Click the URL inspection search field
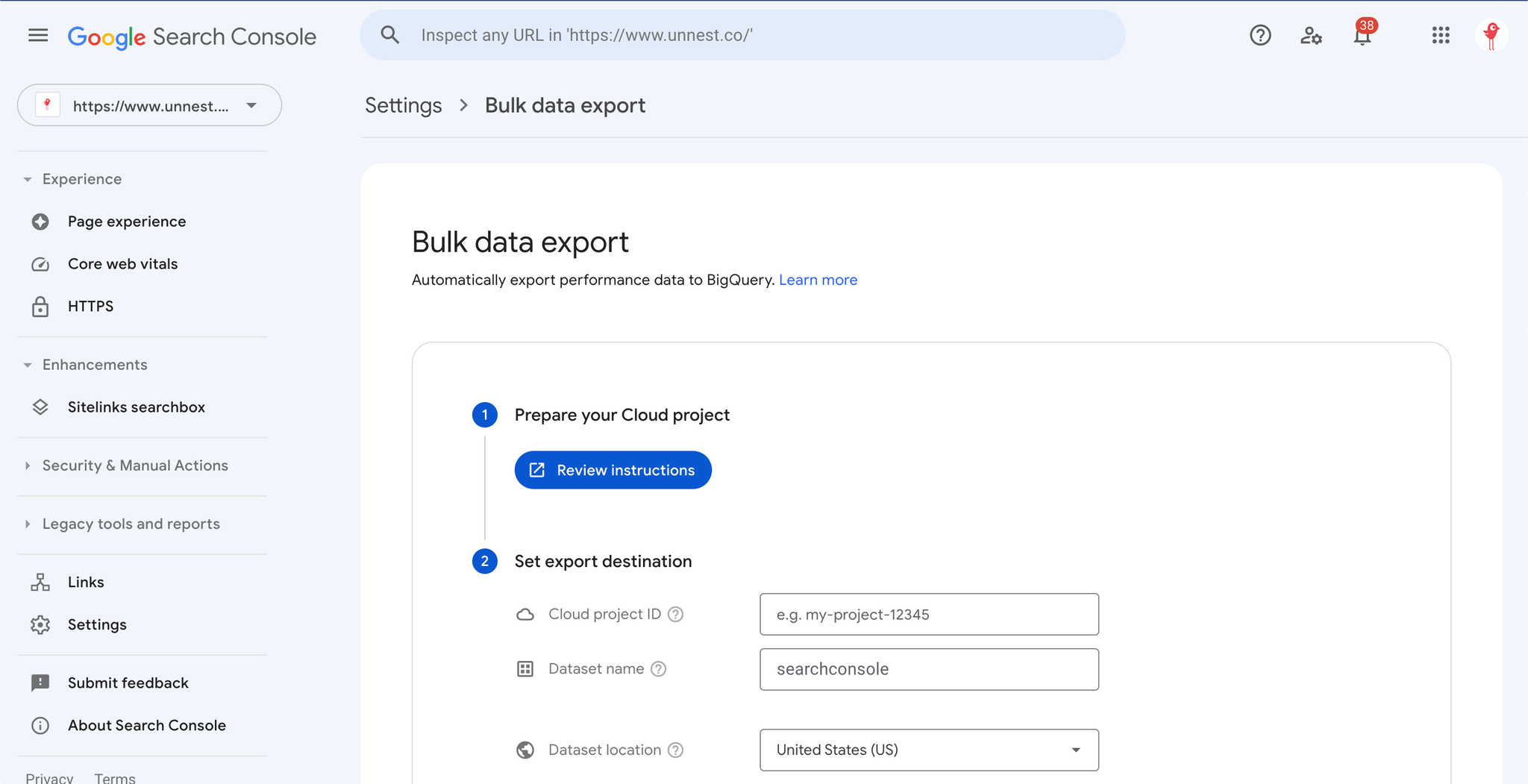The image size is (1528, 784). pyautogui.click(x=742, y=35)
